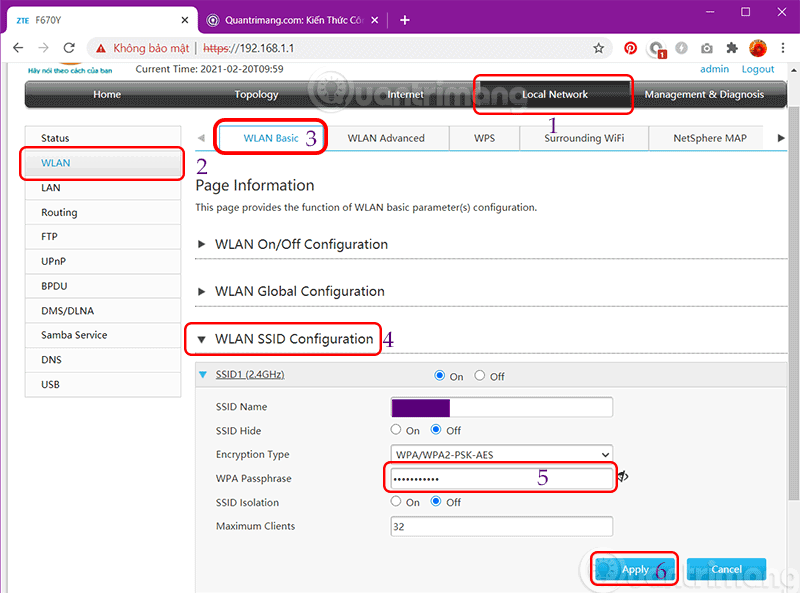The image size is (800, 593).
Task: Select On for SSID Isolation
Action: [x=397, y=502]
